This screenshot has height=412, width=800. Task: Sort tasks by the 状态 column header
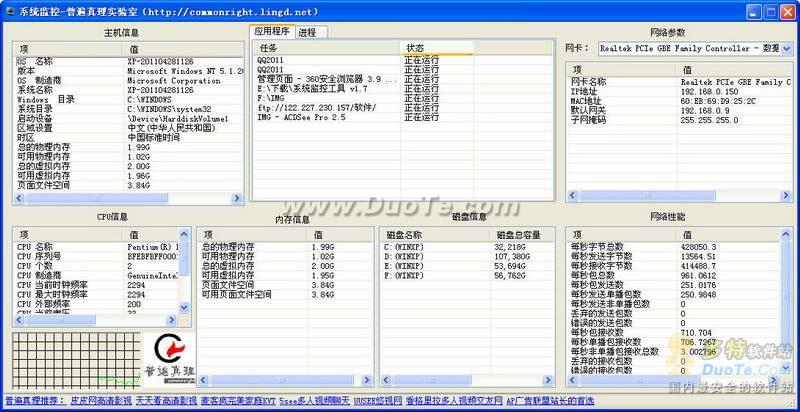(436, 47)
